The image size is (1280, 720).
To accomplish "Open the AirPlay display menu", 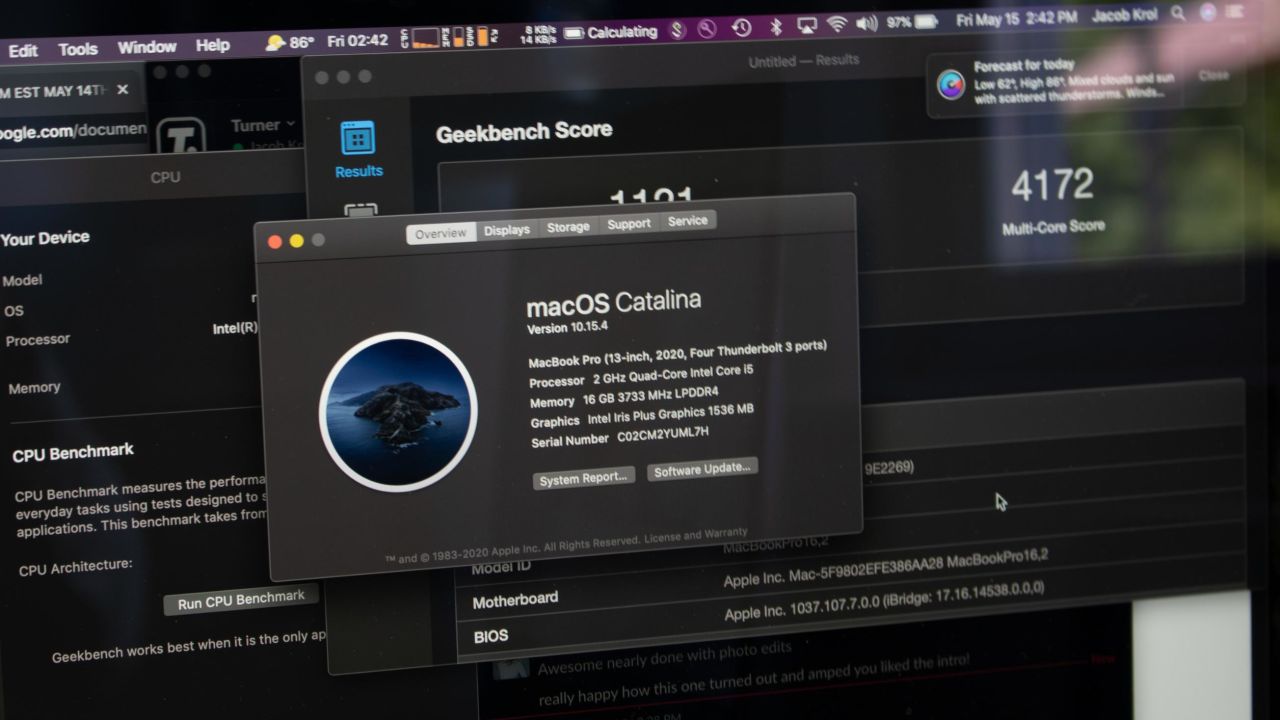I will (x=805, y=25).
